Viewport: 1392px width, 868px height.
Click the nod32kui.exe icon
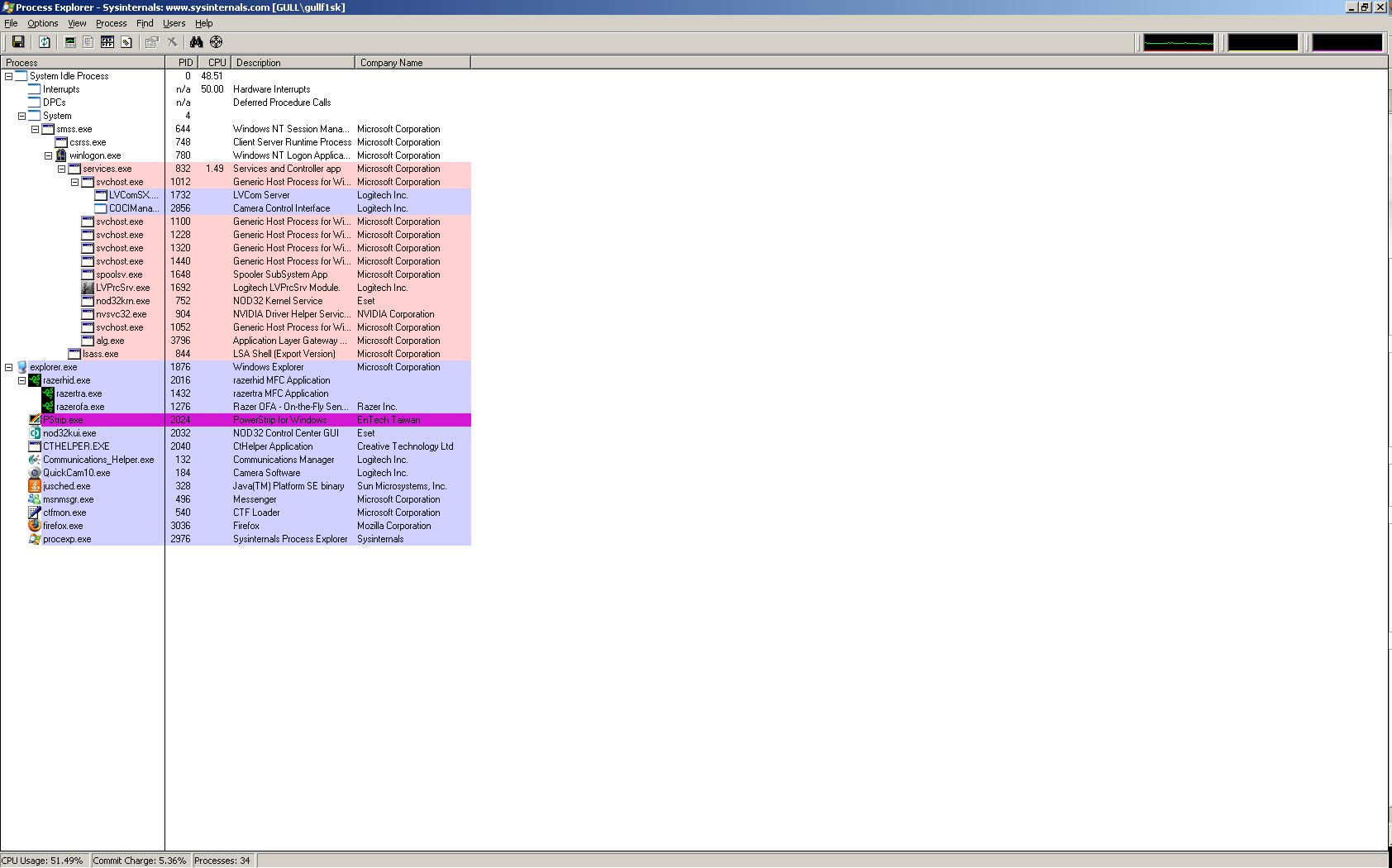point(35,433)
